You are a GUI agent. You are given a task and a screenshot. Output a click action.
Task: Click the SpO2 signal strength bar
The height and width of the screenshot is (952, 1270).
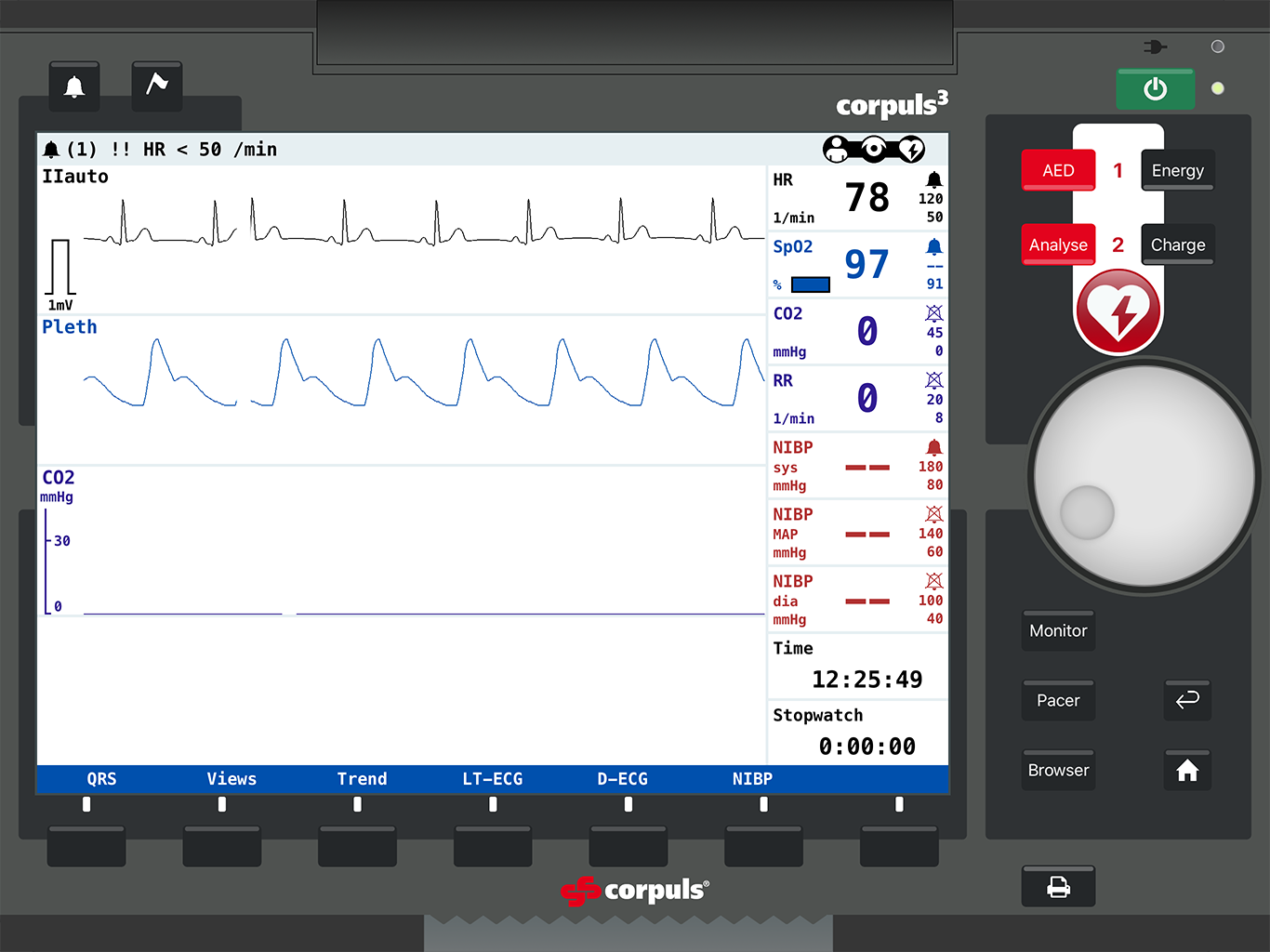(811, 284)
